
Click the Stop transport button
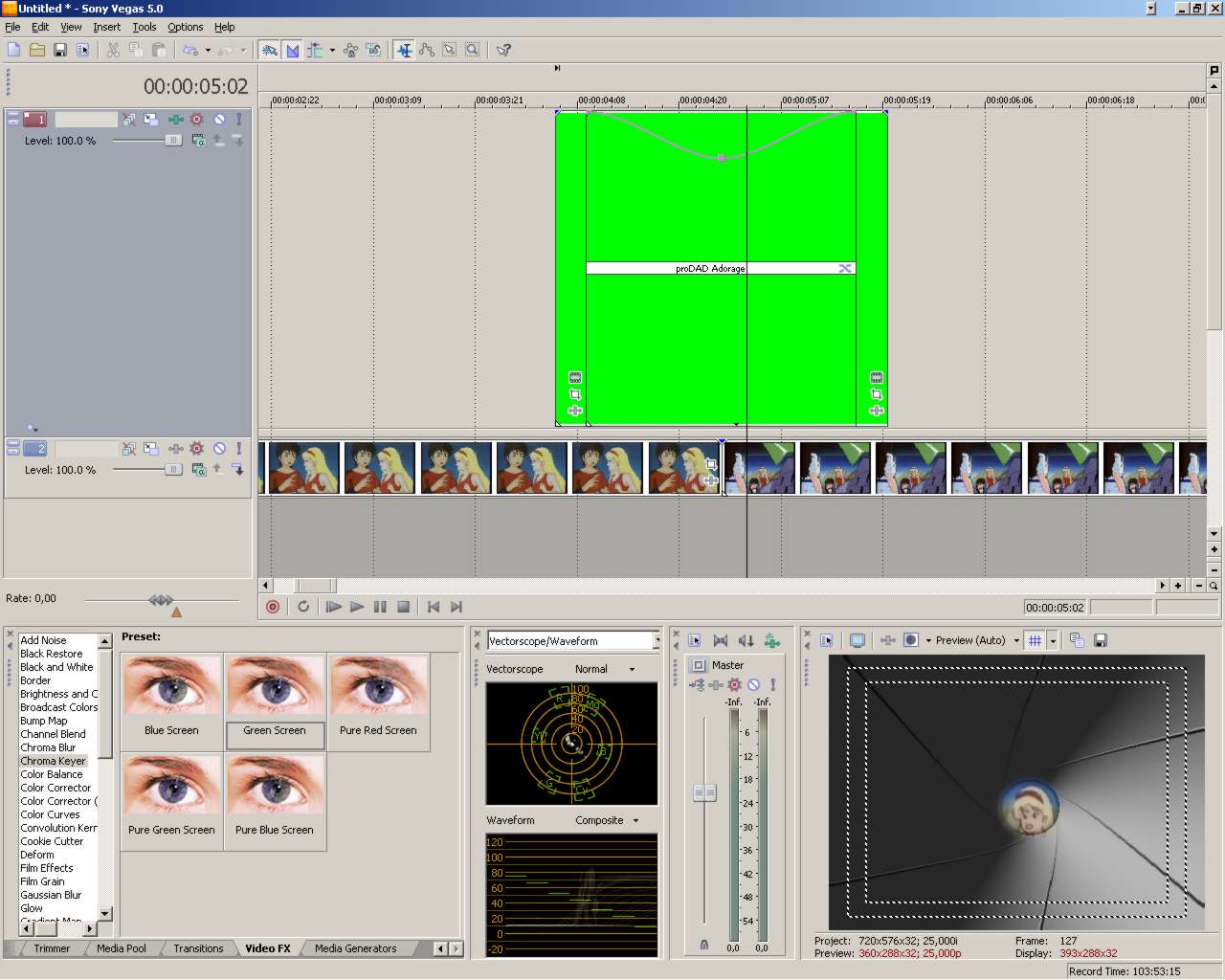point(403,607)
